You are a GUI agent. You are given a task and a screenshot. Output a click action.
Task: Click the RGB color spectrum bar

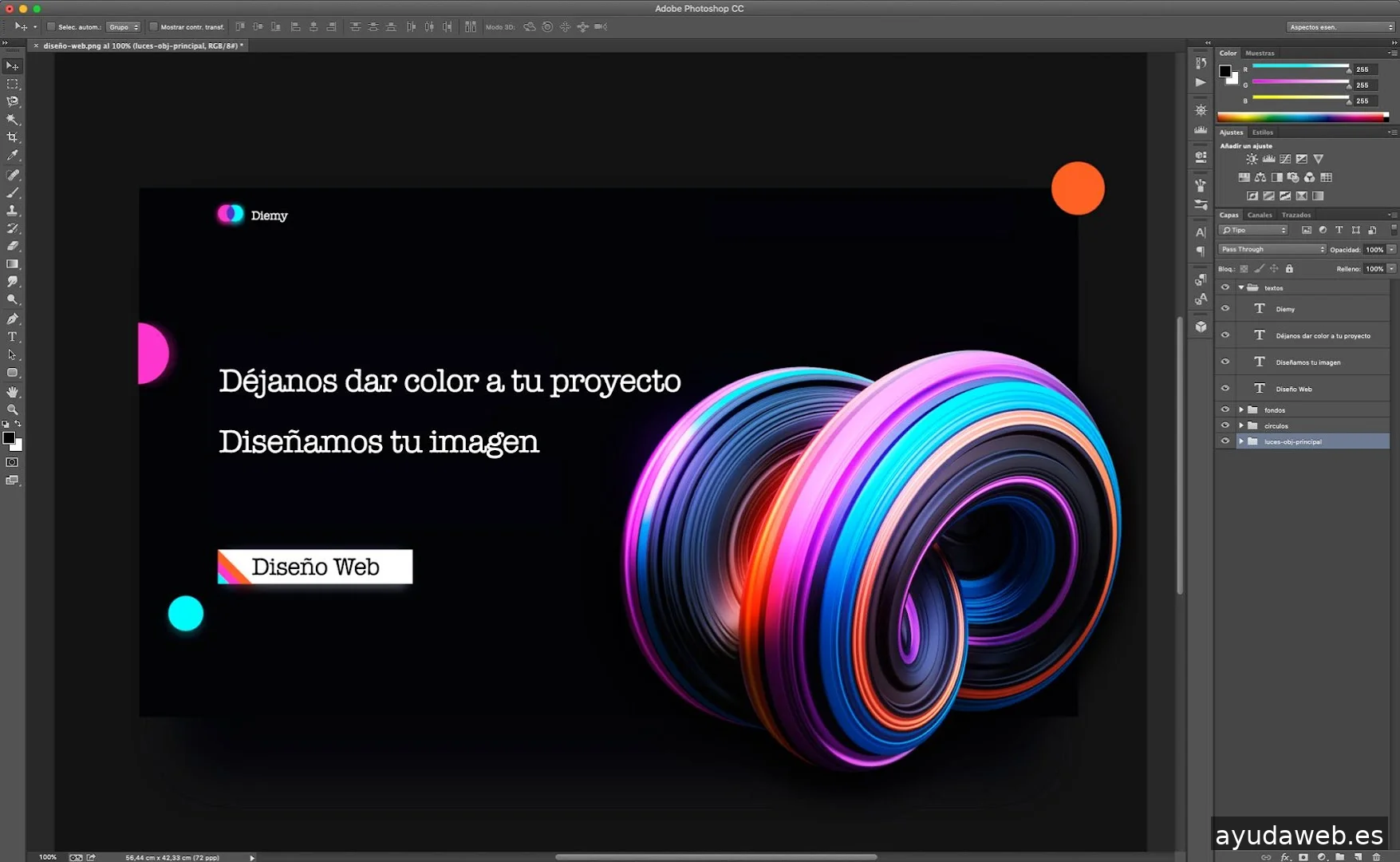pyautogui.click(x=1302, y=117)
